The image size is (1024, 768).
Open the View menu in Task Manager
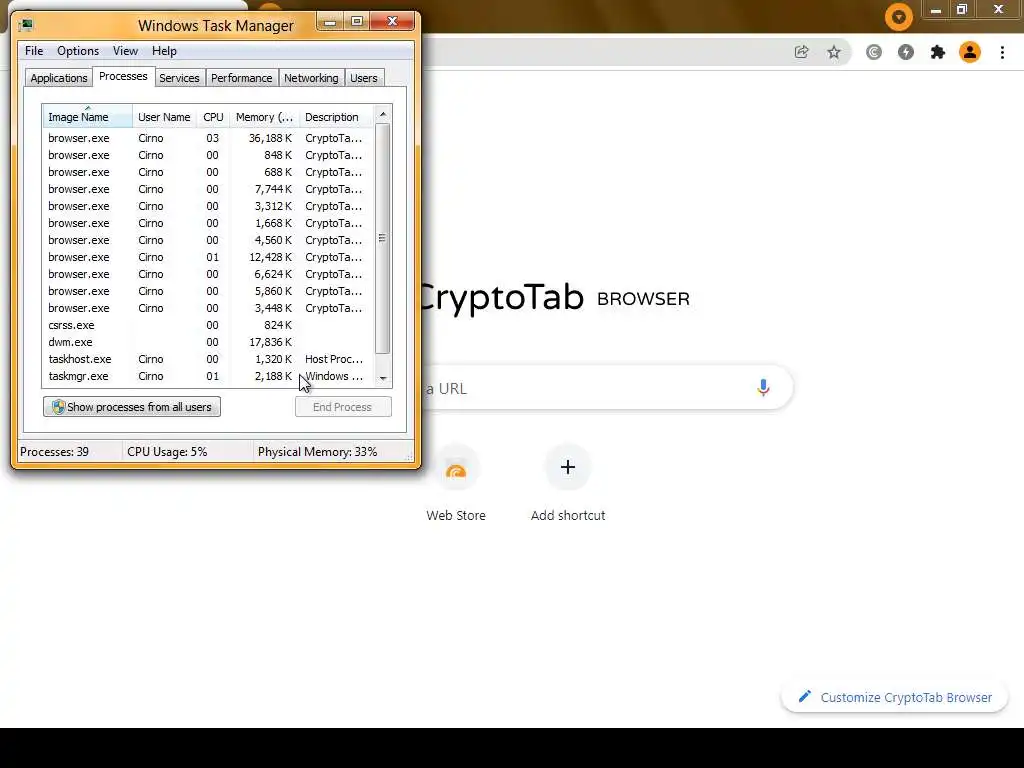tap(125, 51)
